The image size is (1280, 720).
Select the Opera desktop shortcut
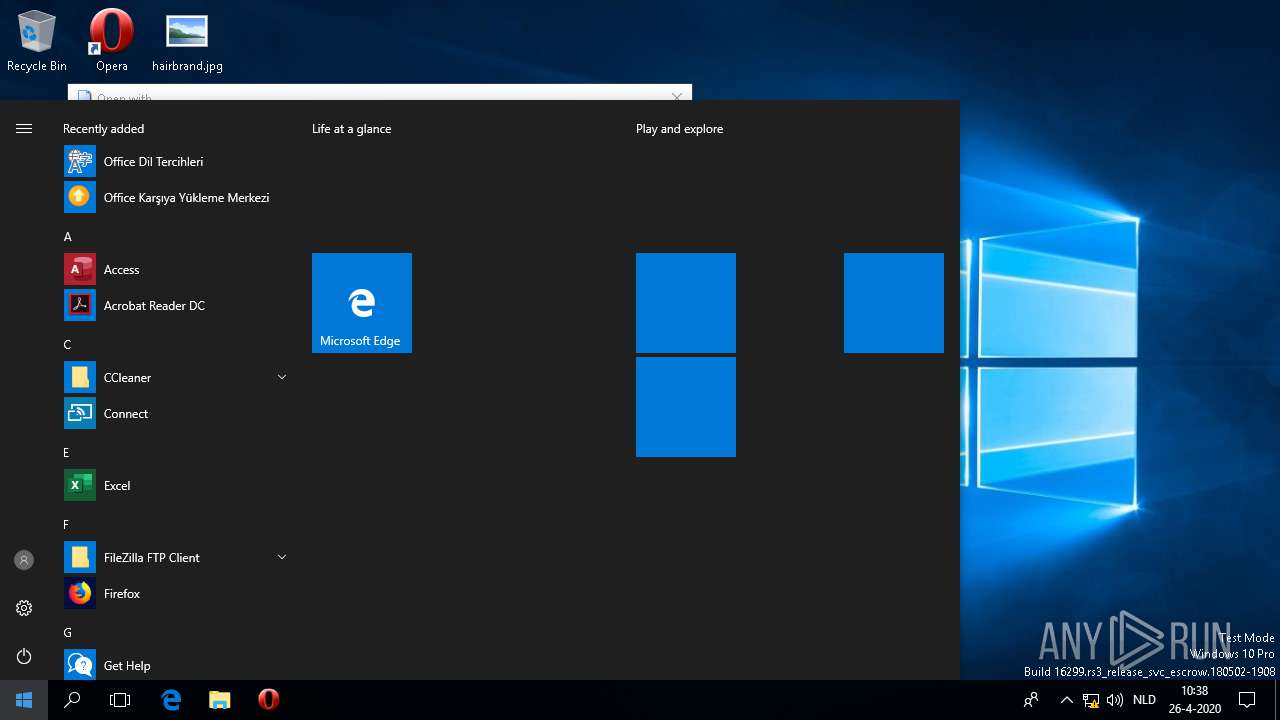pyautogui.click(x=112, y=42)
